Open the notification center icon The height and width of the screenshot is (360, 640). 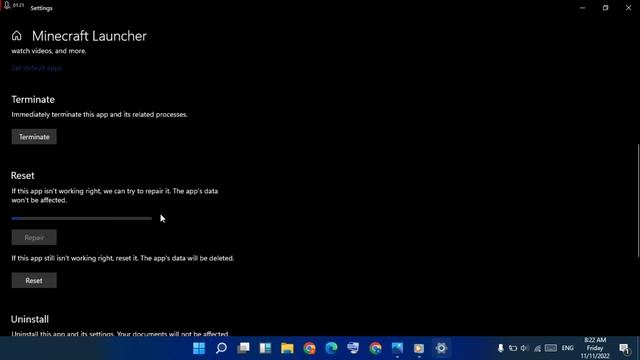click(624, 349)
